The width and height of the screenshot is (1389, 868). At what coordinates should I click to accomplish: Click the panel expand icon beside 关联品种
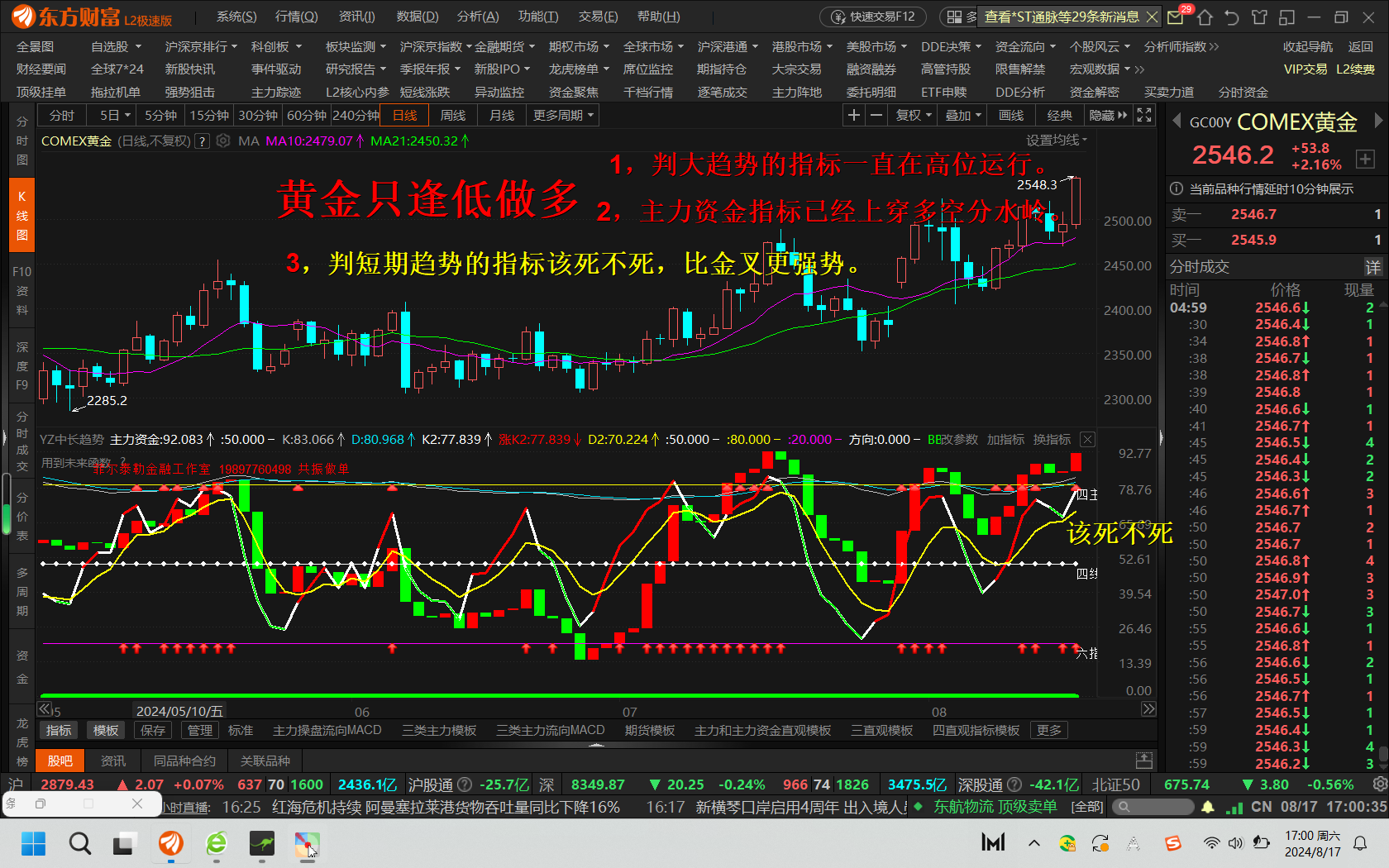(x=1144, y=761)
